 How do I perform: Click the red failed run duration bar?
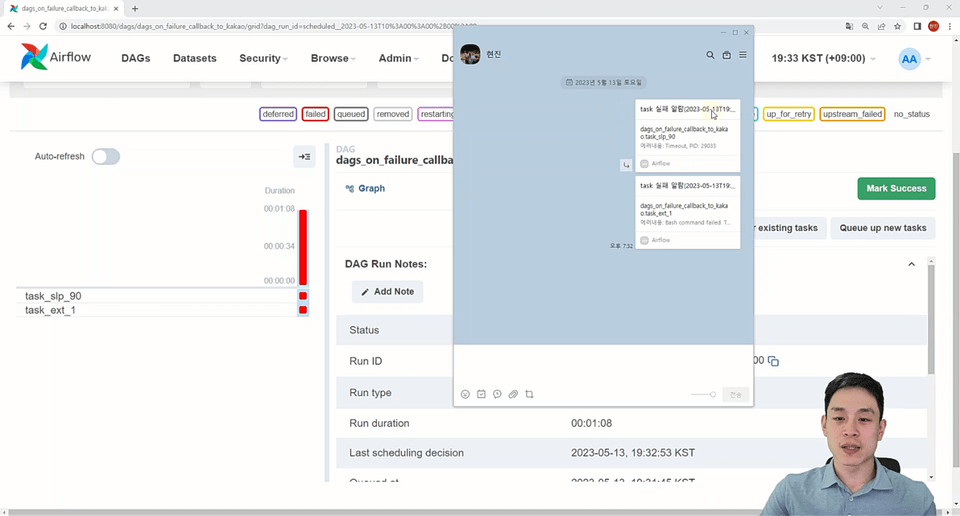click(302, 247)
